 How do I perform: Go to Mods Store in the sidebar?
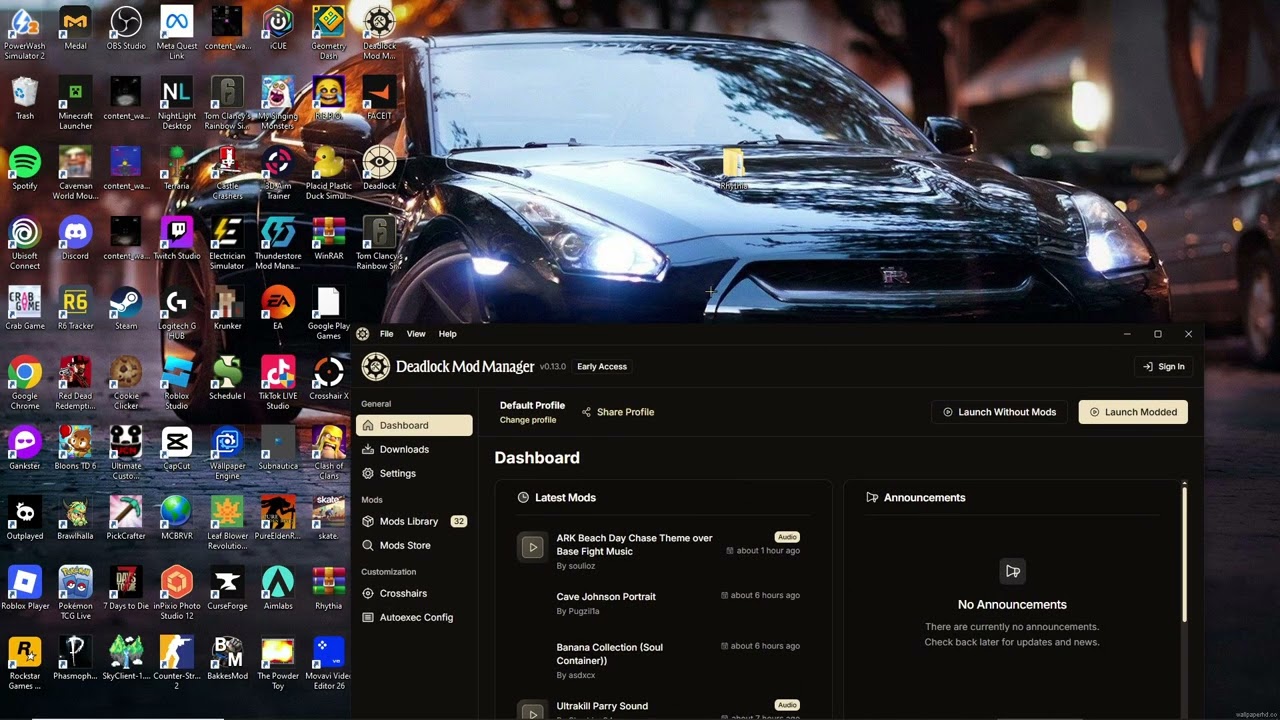(414, 545)
